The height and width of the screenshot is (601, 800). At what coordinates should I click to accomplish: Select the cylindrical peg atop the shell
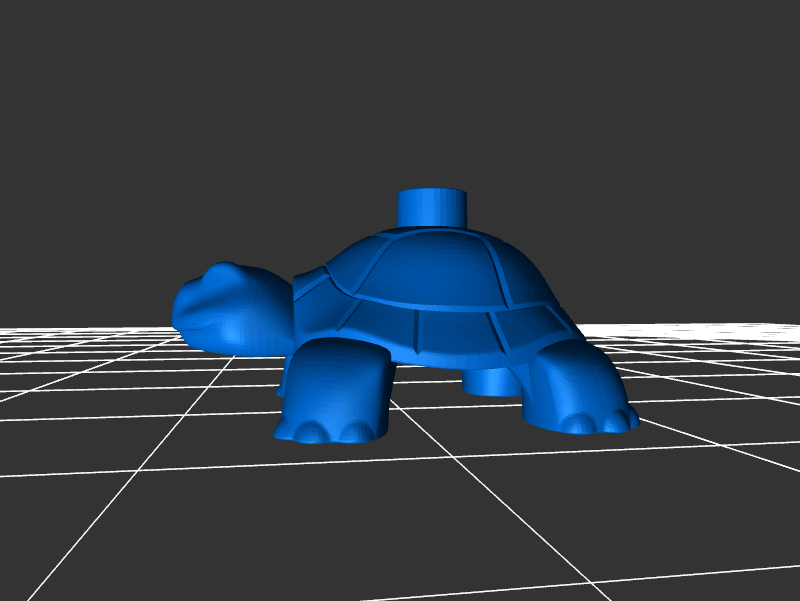click(x=432, y=206)
